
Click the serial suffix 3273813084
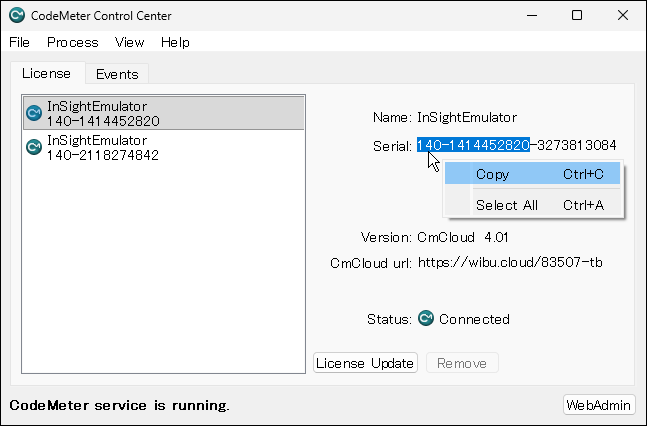click(577, 145)
